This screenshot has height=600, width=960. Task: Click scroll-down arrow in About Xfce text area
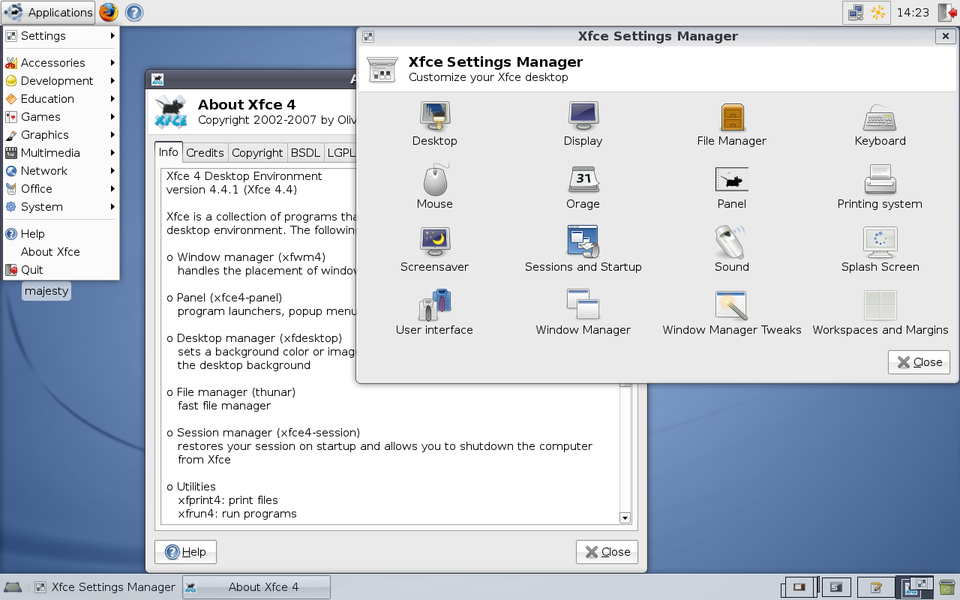click(x=624, y=518)
